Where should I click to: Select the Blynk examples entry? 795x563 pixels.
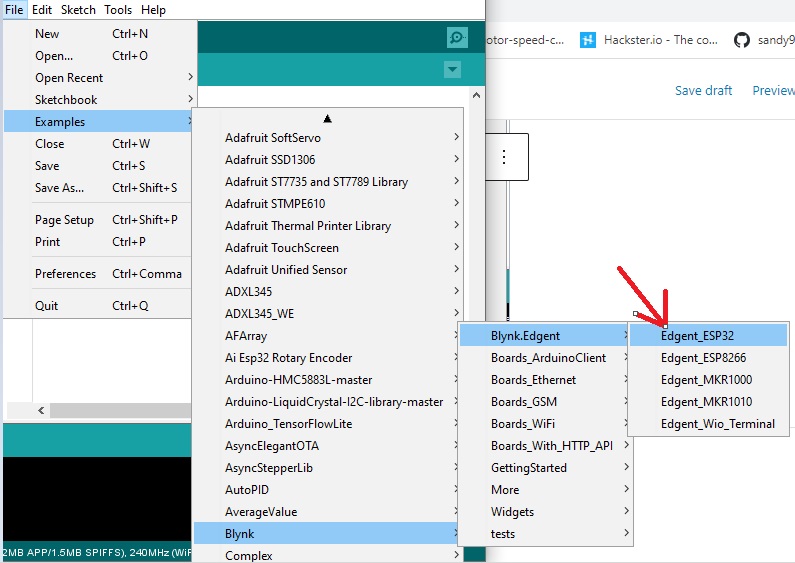click(x=326, y=534)
